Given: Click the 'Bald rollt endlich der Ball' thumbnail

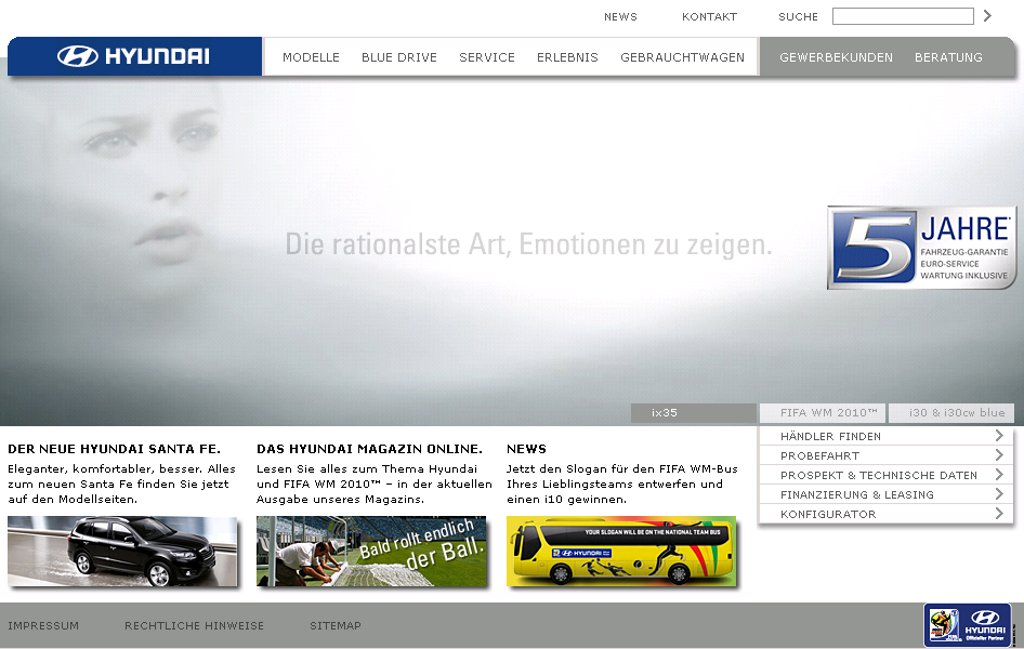Looking at the screenshot, I should point(372,551).
